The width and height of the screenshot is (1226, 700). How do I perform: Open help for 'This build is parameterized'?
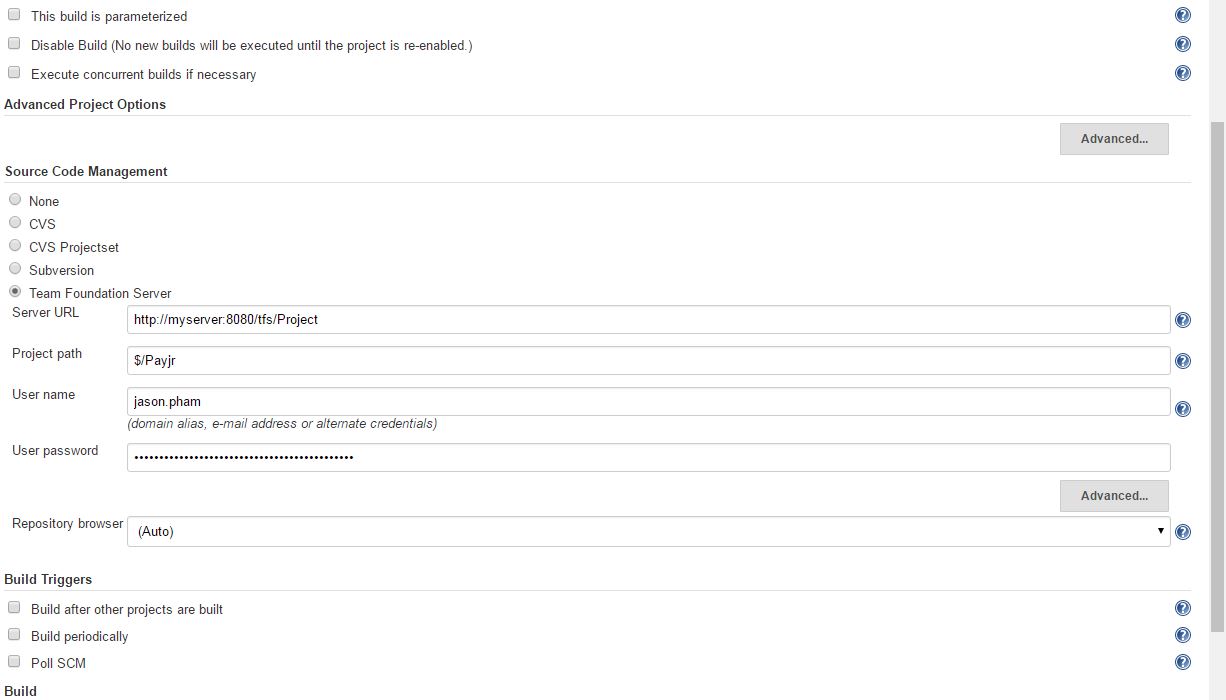(1183, 15)
